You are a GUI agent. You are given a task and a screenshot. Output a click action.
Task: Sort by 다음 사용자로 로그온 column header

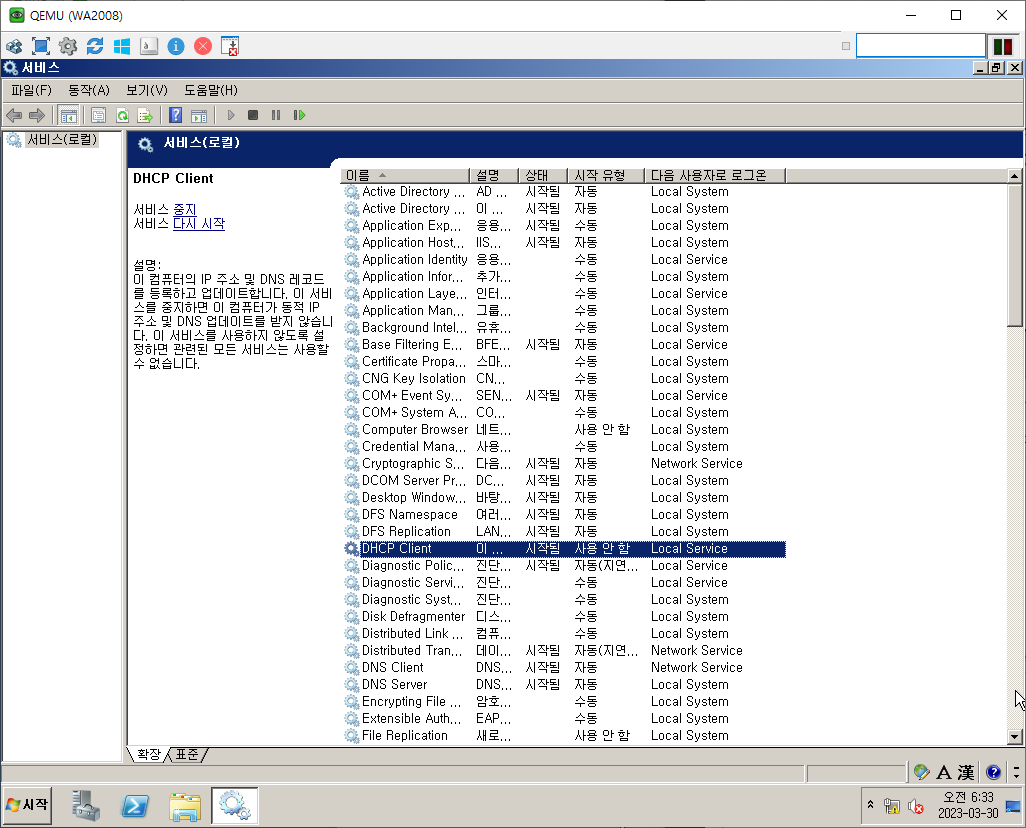point(715,175)
